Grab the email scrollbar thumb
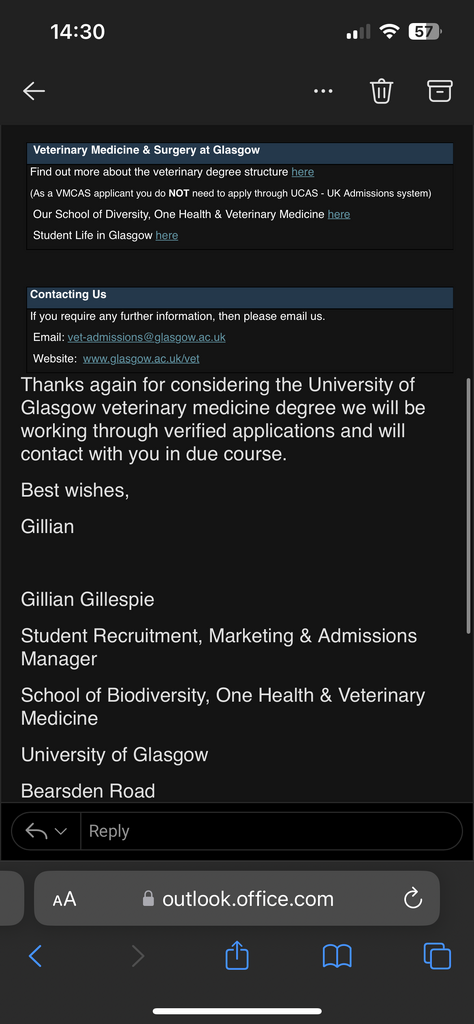The image size is (474, 1024). 468,505
